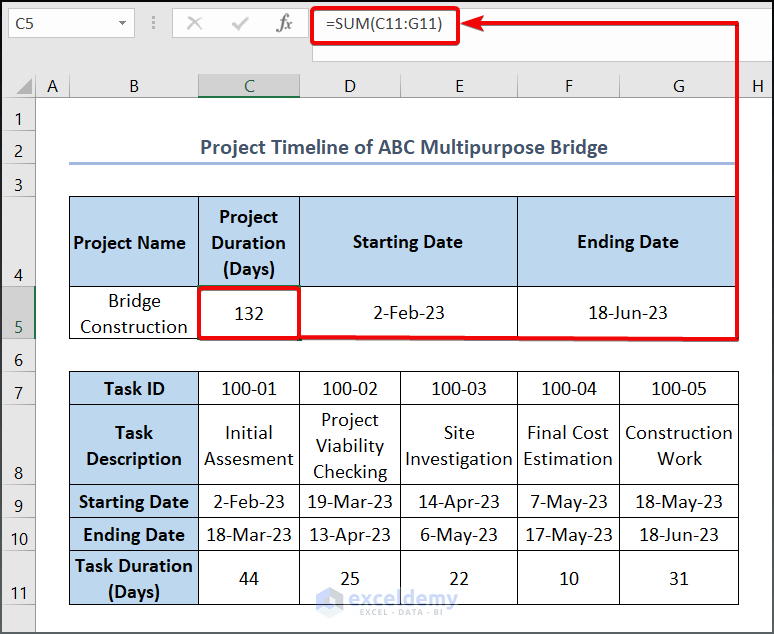
Task: Select the 17-May-23 ending date cell
Action: coord(569,534)
